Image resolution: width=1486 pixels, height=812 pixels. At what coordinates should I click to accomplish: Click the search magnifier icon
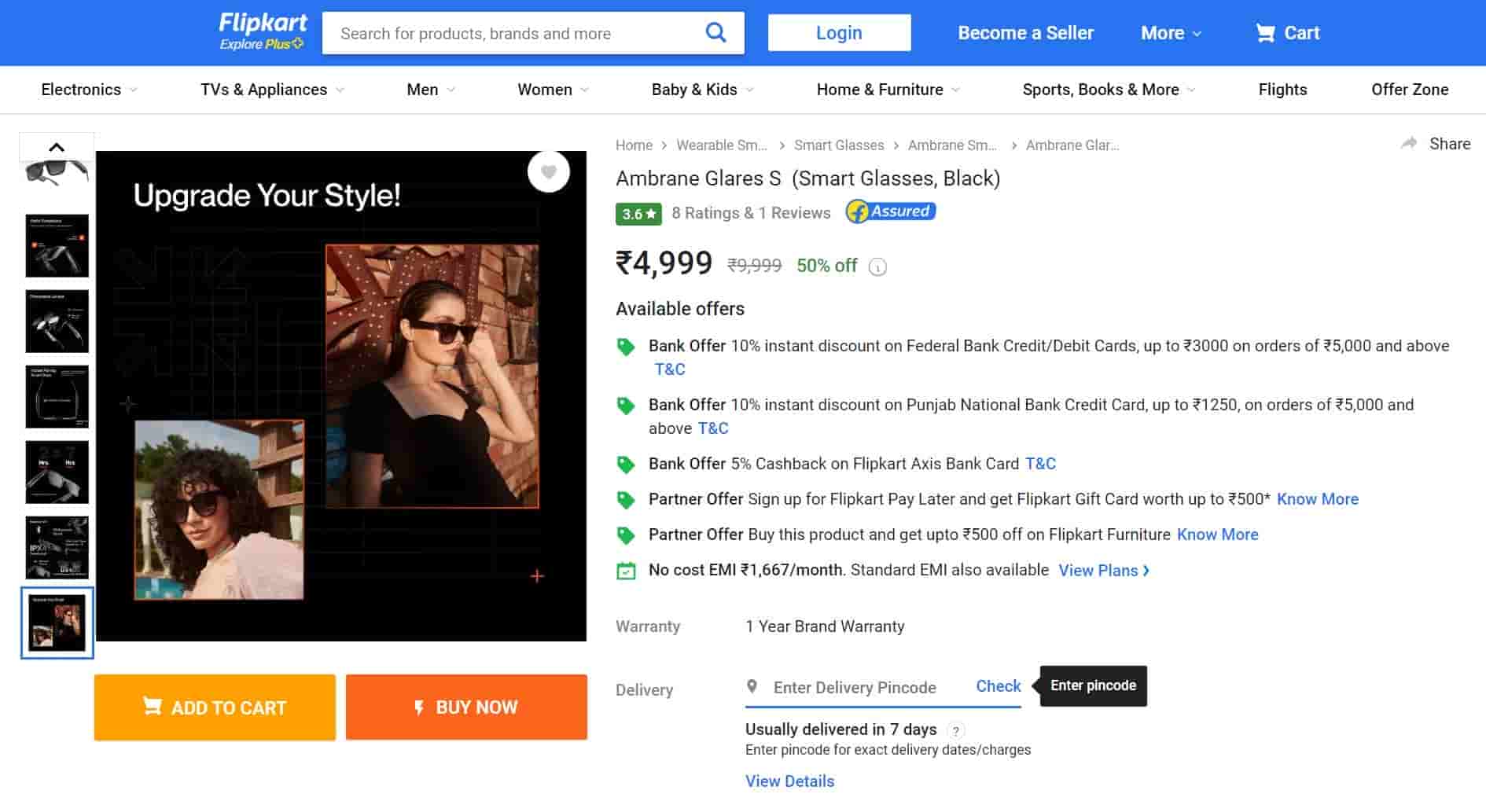715,32
